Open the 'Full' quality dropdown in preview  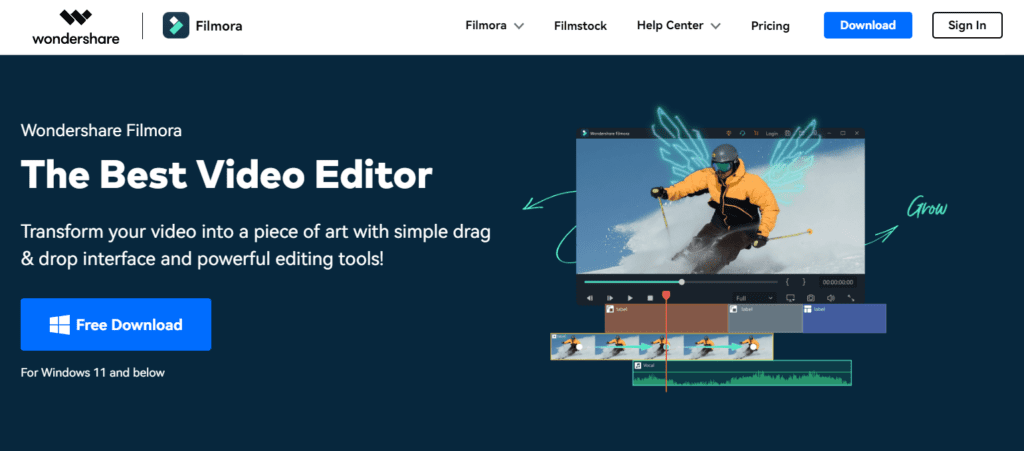(x=754, y=298)
